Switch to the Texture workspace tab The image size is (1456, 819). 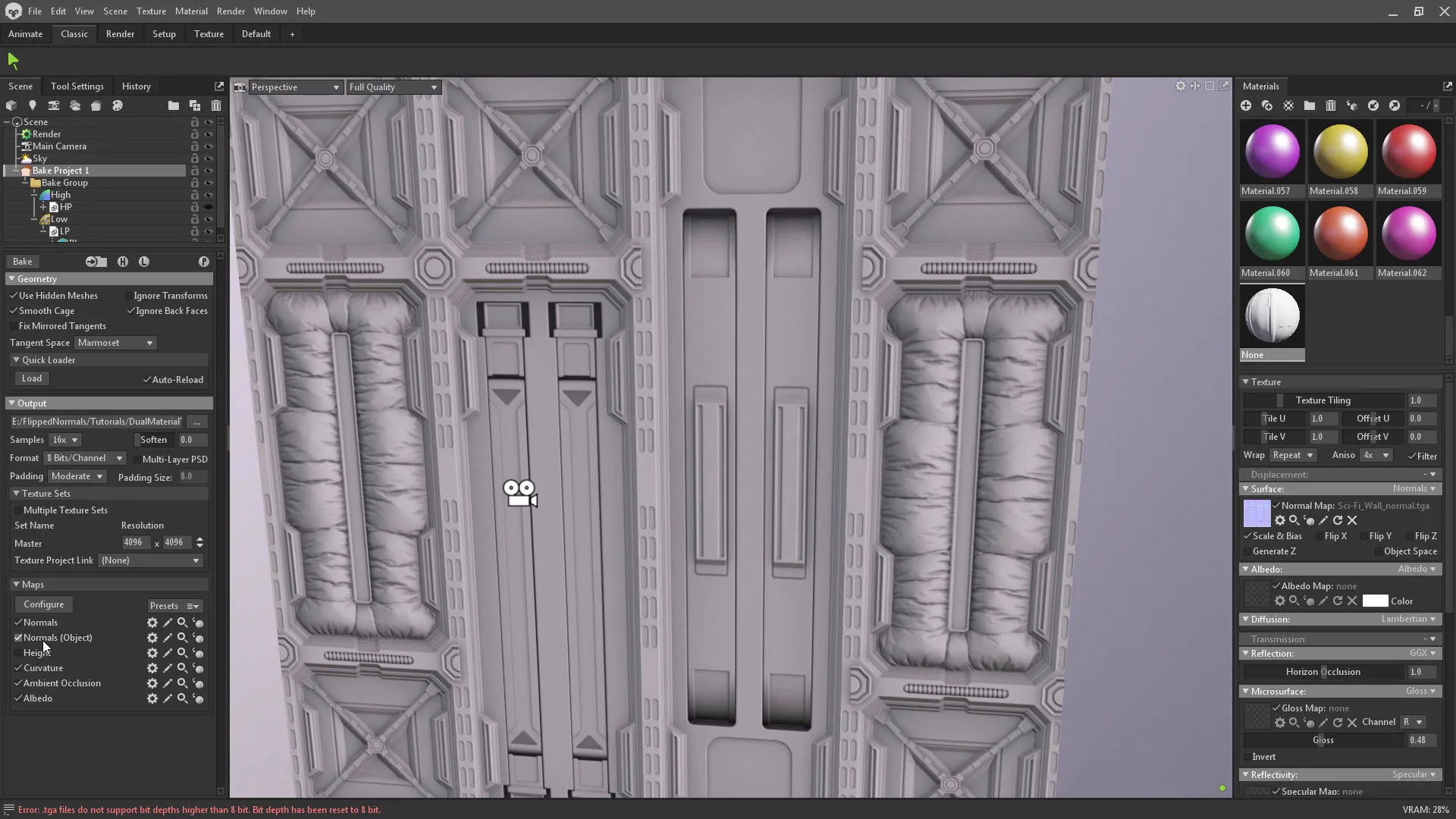point(209,34)
